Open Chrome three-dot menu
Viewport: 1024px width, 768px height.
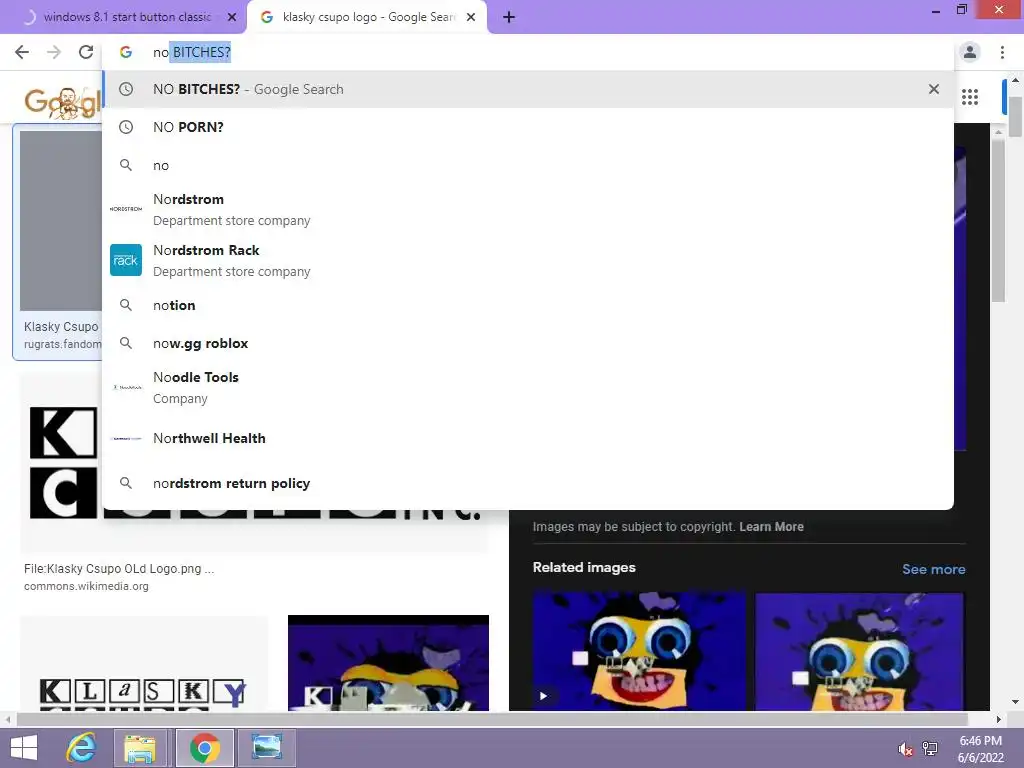(1002, 52)
